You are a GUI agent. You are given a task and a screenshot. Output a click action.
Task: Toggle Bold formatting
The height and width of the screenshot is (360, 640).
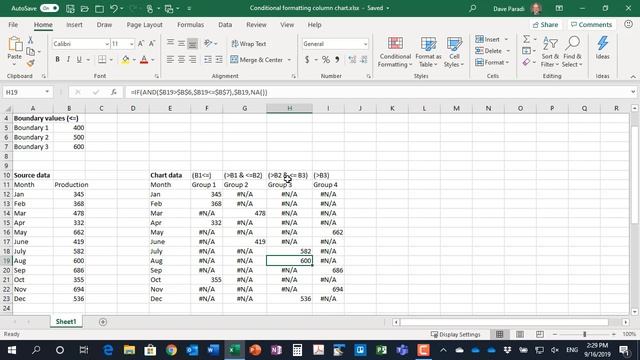pyautogui.click(x=58, y=60)
